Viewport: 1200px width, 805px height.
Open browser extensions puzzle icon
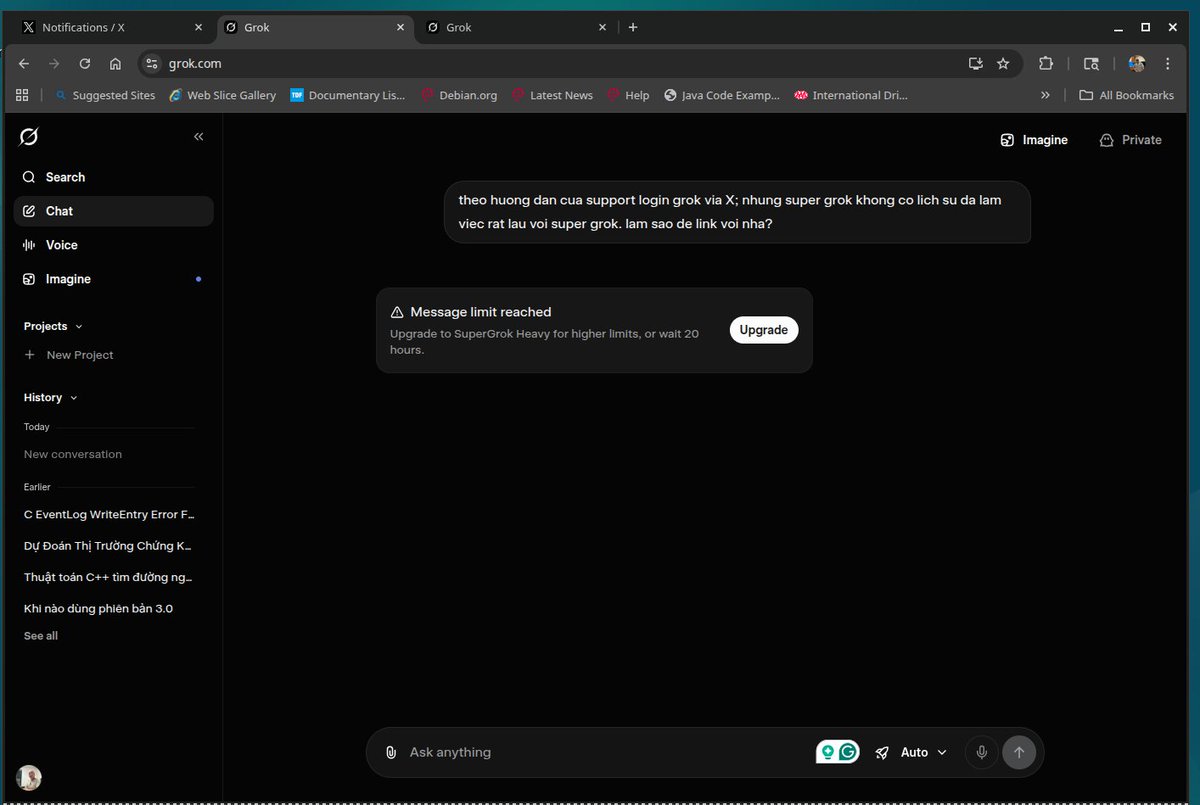pos(1046,63)
